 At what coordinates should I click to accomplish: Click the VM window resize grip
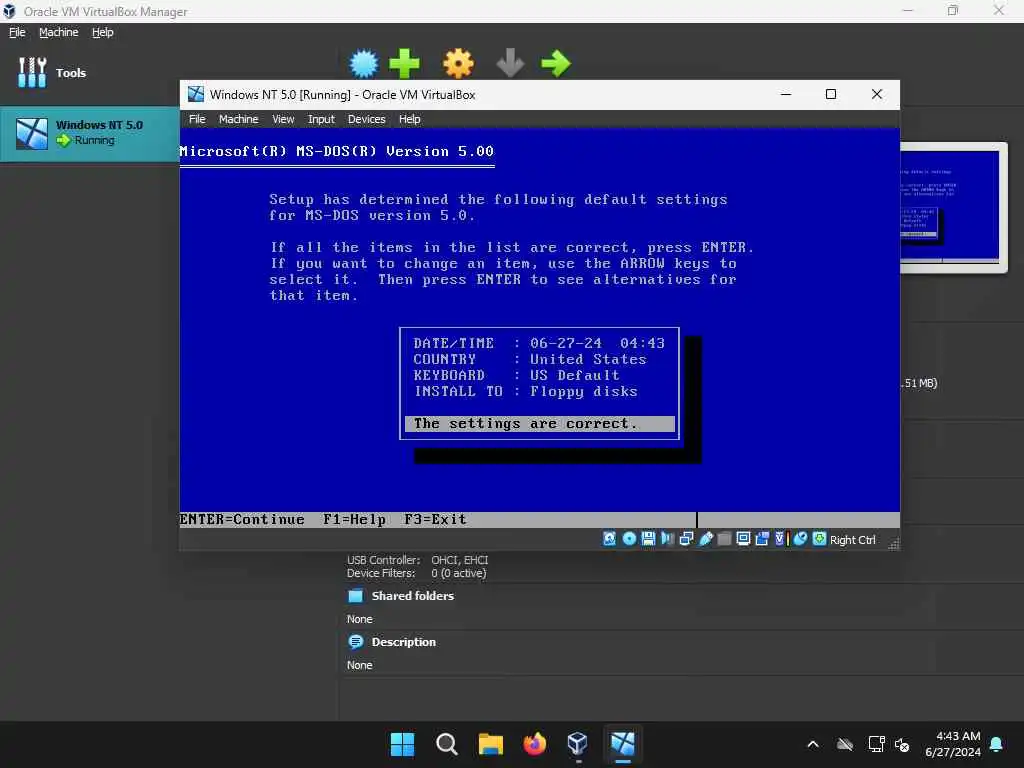click(893, 544)
